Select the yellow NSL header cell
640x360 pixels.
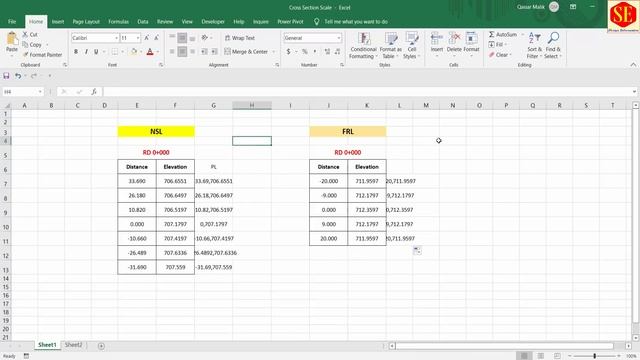(x=156, y=131)
